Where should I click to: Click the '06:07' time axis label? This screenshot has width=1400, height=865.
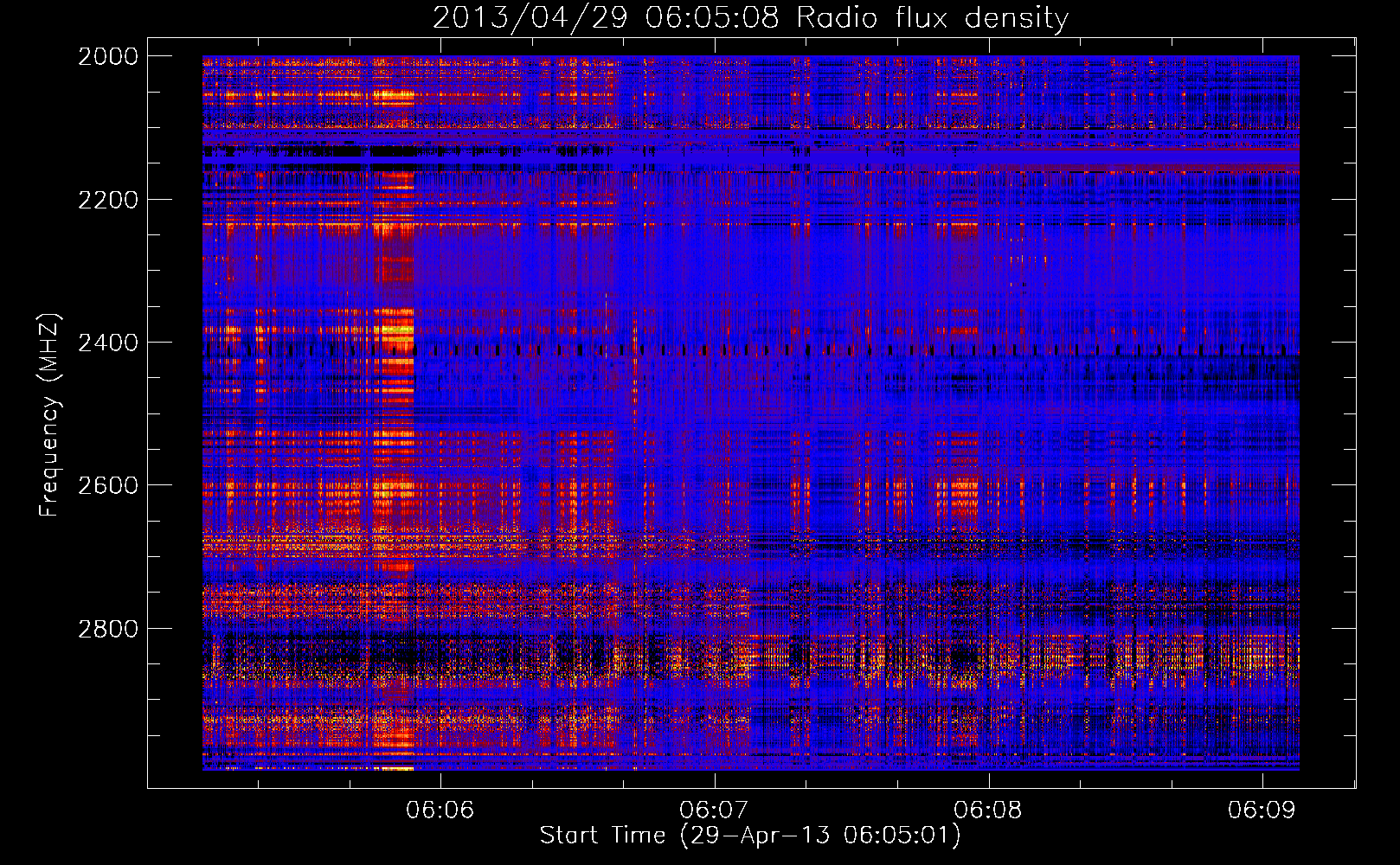[x=715, y=811]
